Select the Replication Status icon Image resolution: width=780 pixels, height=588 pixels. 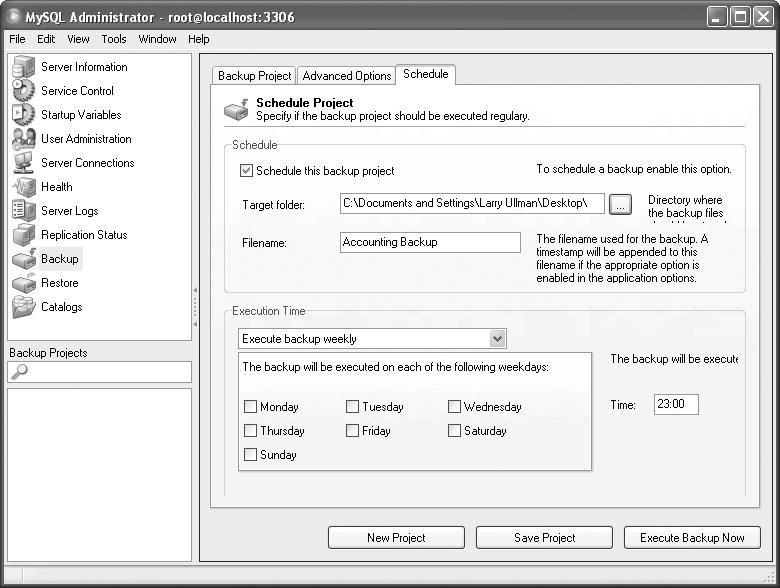coord(23,235)
